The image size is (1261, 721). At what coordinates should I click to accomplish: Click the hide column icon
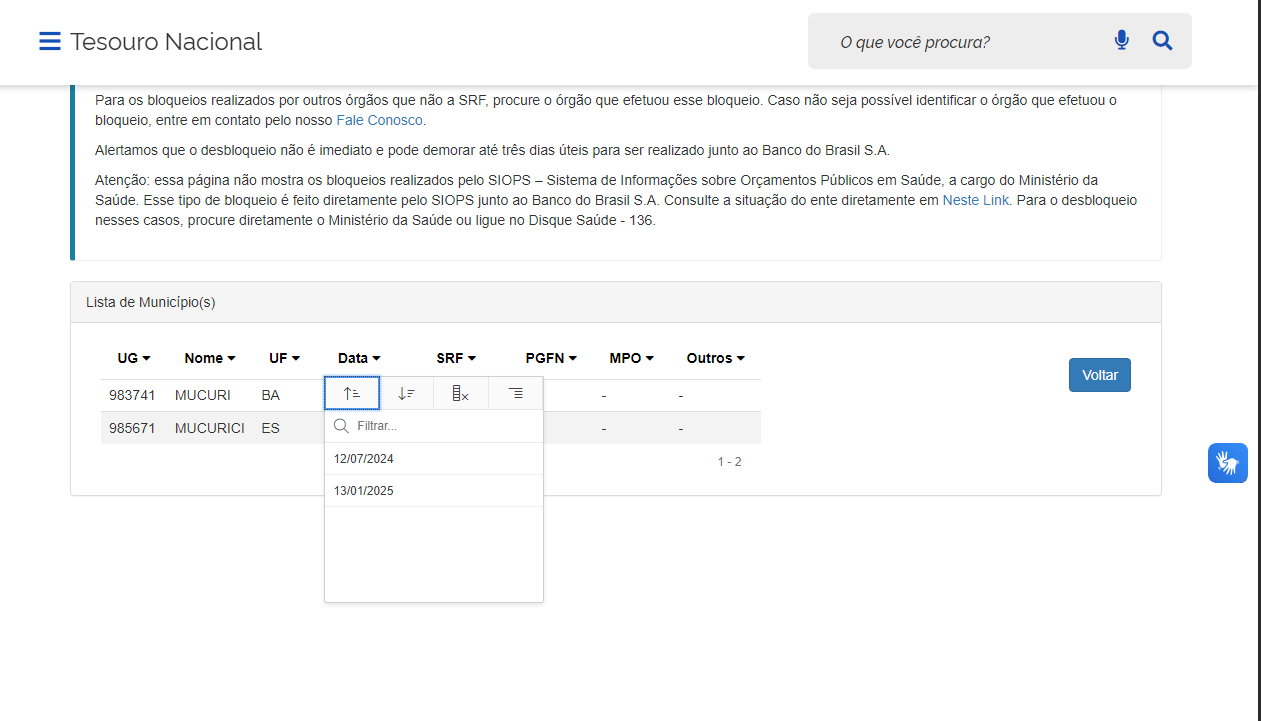click(x=460, y=394)
